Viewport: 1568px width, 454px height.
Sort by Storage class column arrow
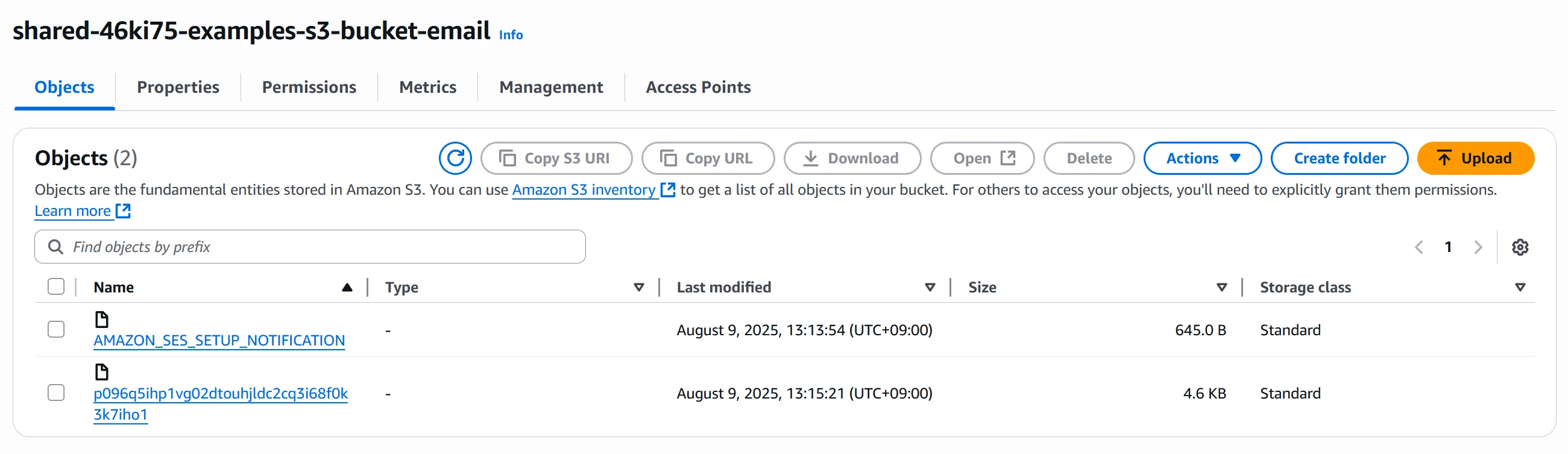(x=1520, y=287)
